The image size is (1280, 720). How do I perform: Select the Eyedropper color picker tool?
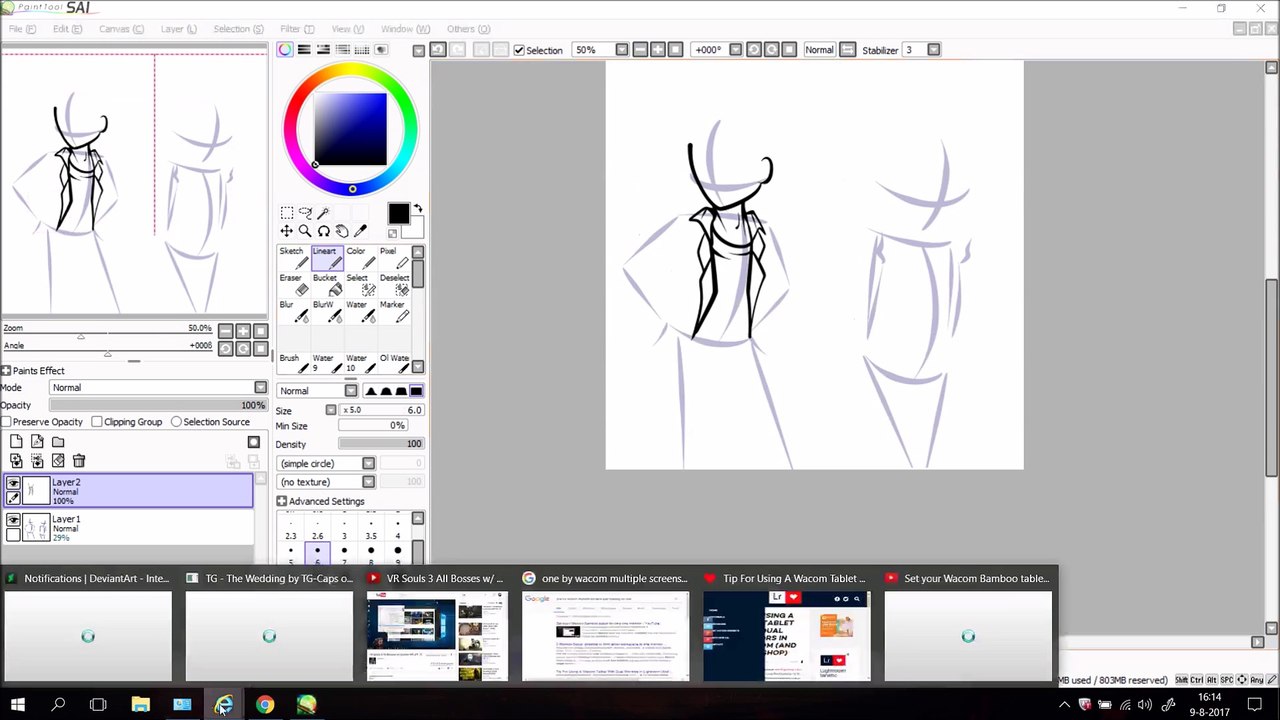click(x=360, y=231)
